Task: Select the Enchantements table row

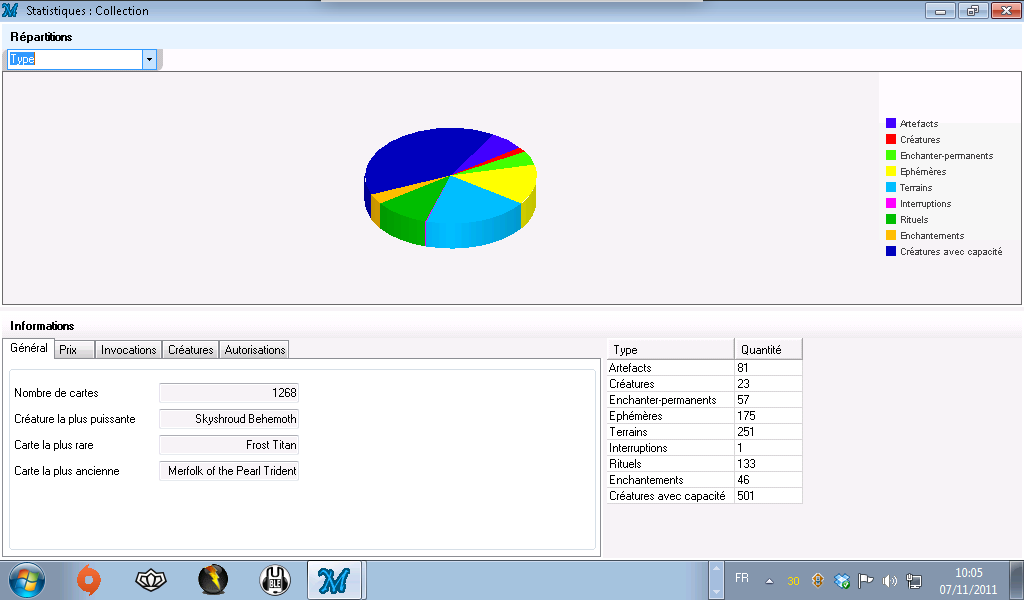Action: click(x=705, y=480)
